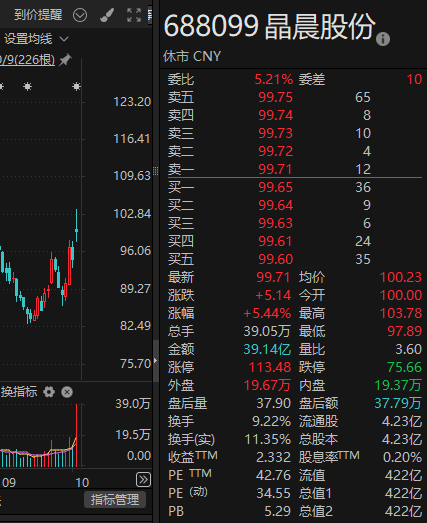Image resolution: width=427 pixels, height=523 pixels.
Task: Click the circled checkmark dropdown icon
Action: (x=80, y=15)
